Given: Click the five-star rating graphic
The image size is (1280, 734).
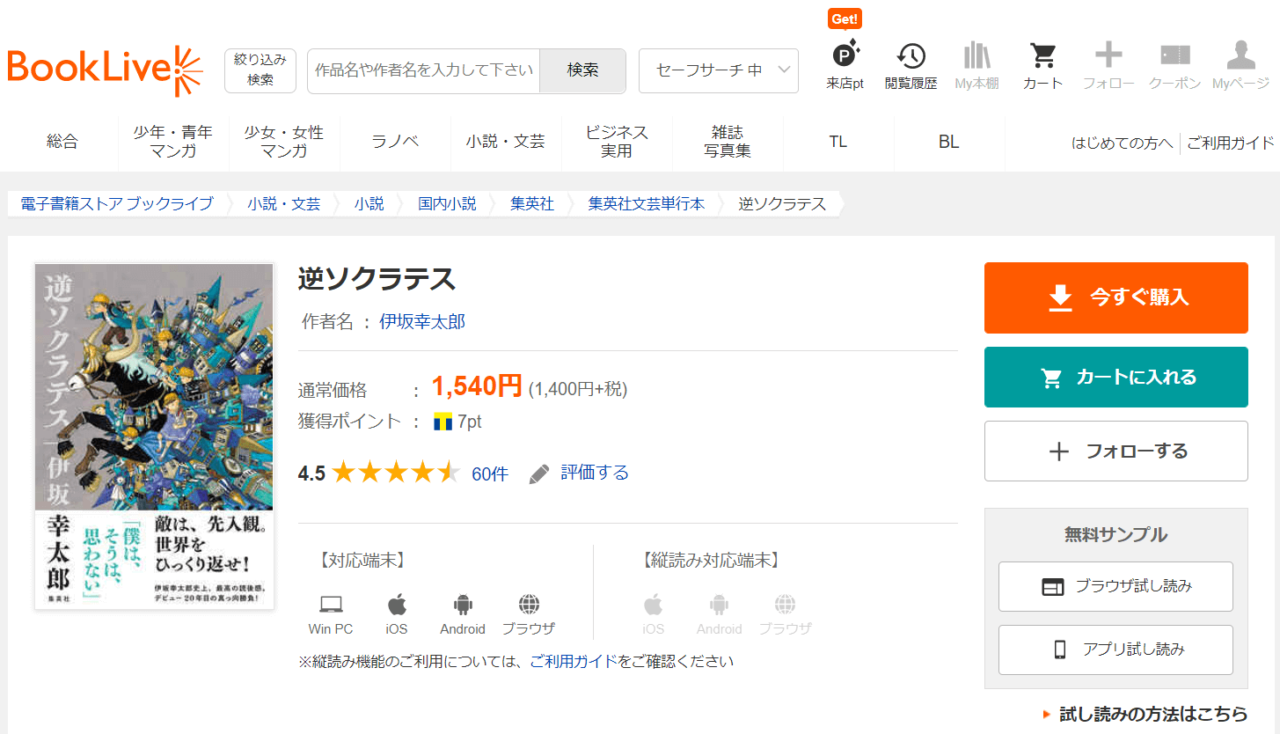Looking at the screenshot, I should click(x=396, y=472).
